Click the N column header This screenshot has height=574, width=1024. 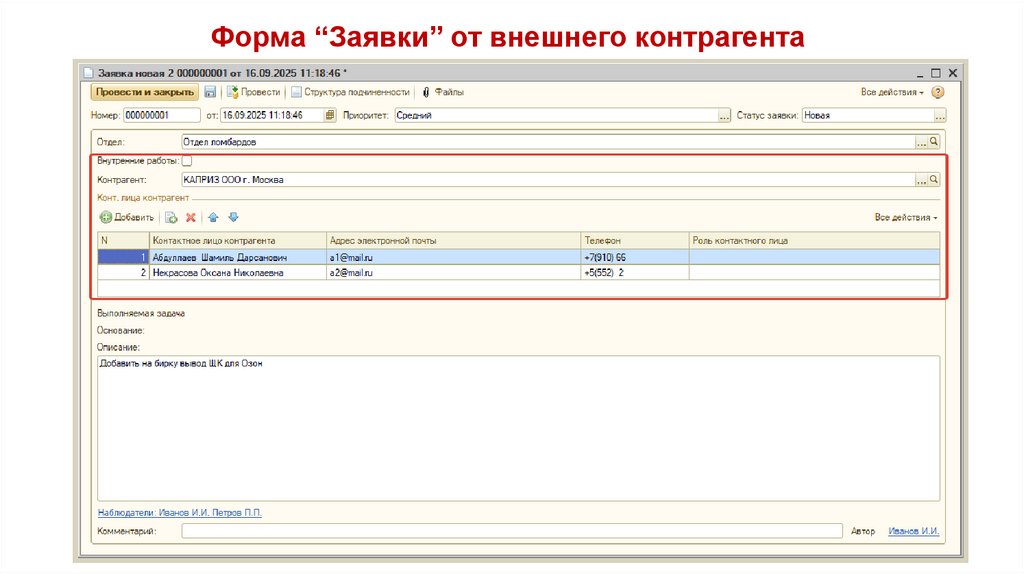tap(123, 240)
